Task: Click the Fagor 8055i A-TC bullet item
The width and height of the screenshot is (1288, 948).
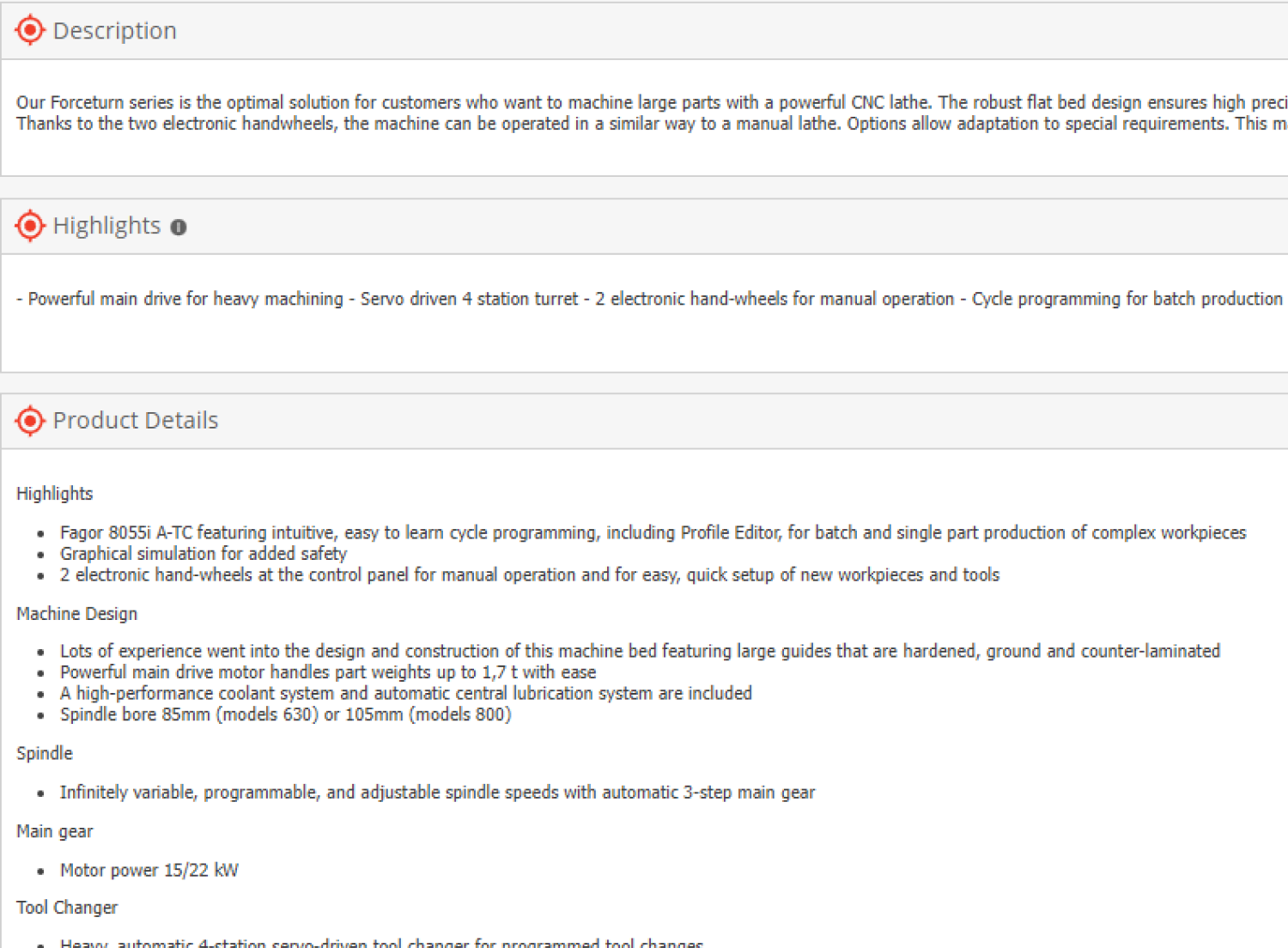Action: [653, 532]
